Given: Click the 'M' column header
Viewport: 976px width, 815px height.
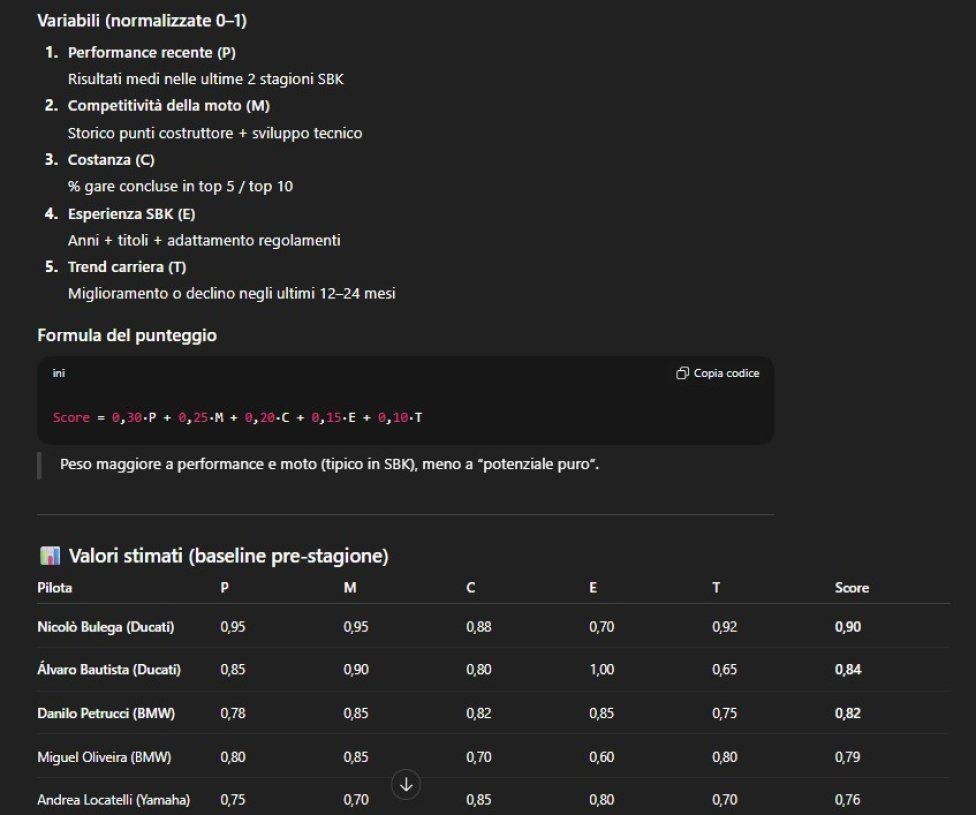Looking at the screenshot, I should [x=350, y=588].
